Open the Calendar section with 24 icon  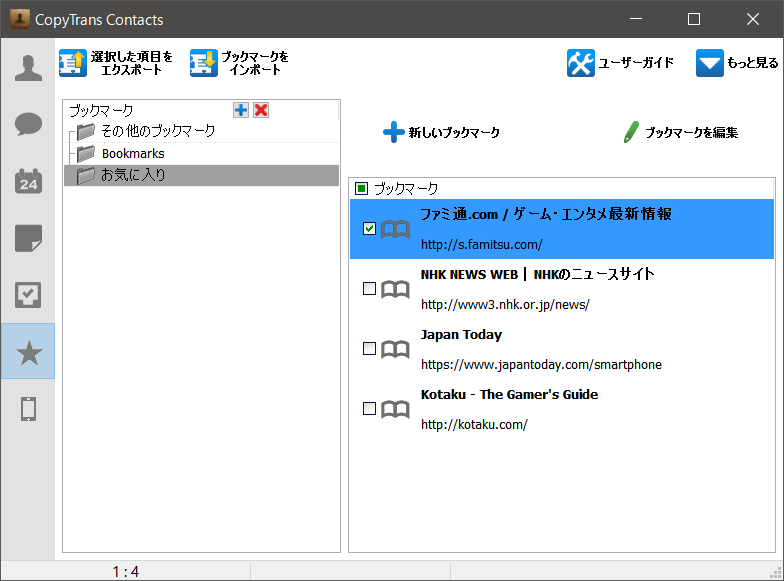28,180
